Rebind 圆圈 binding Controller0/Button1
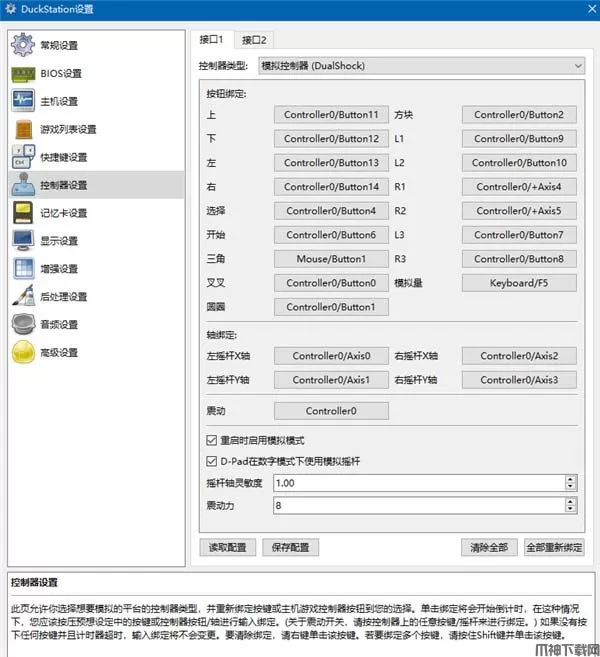This screenshot has width=600, height=657. (x=331, y=307)
